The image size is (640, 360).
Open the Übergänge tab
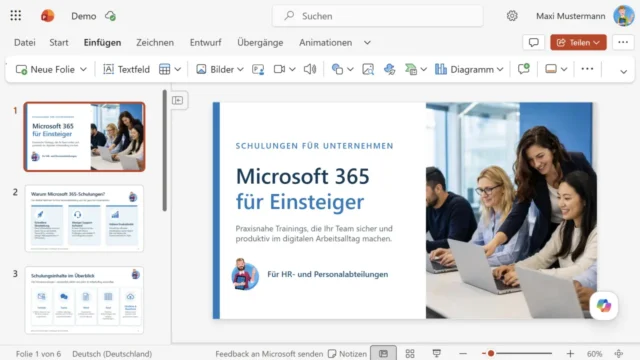[x=260, y=42]
